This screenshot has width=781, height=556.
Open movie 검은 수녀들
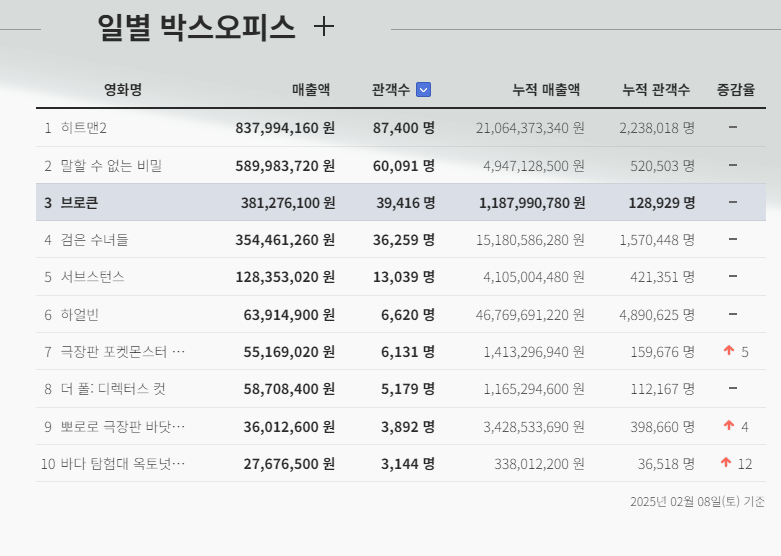coord(94,240)
